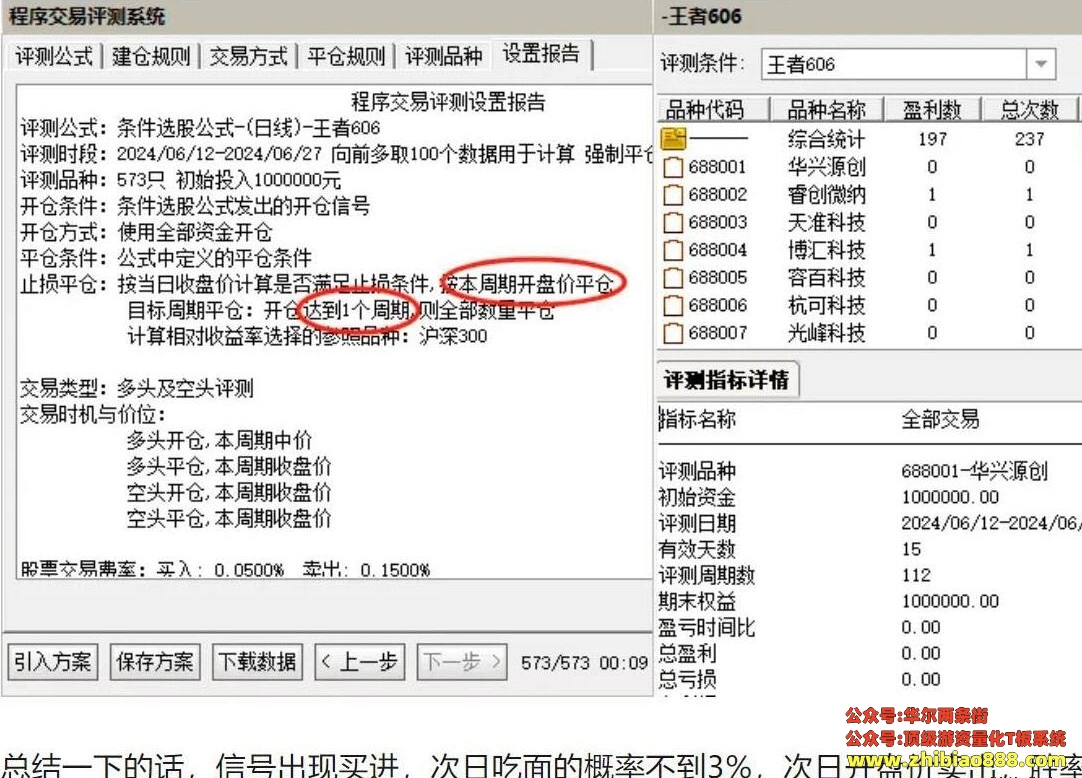Sort by the 盈利数 column header
The height and width of the screenshot is (778, 1082).
point(932,109)
